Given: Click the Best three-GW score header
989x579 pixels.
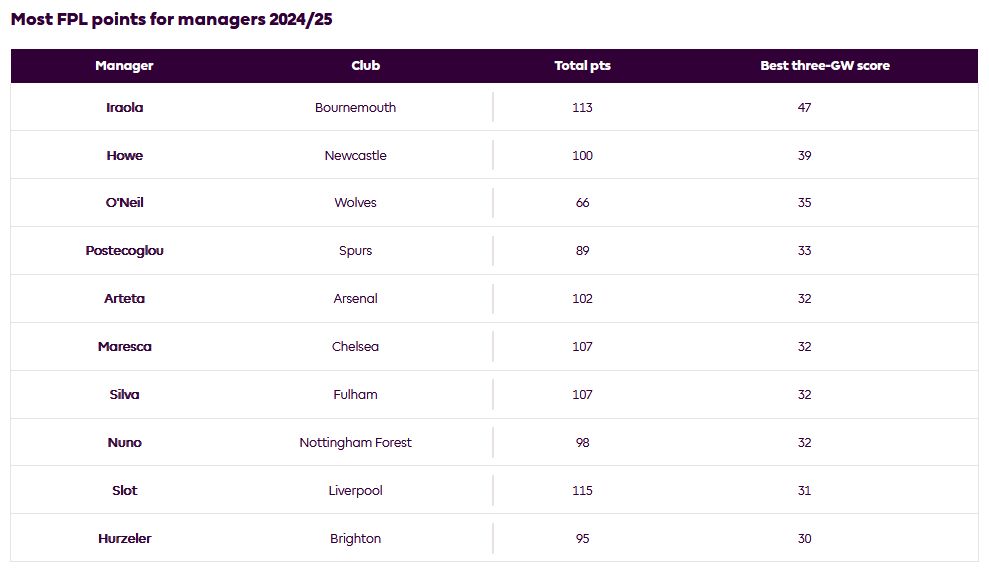Looking at the screenshot, I should point(824,66).
